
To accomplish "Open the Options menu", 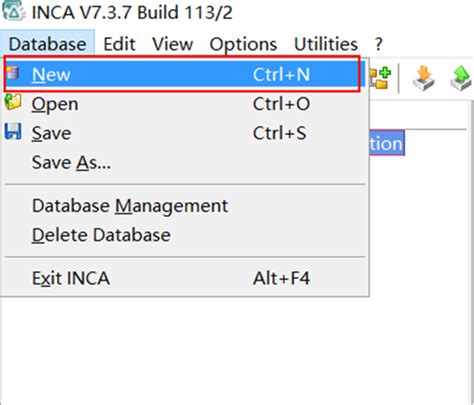I will [x=243, y=44].
